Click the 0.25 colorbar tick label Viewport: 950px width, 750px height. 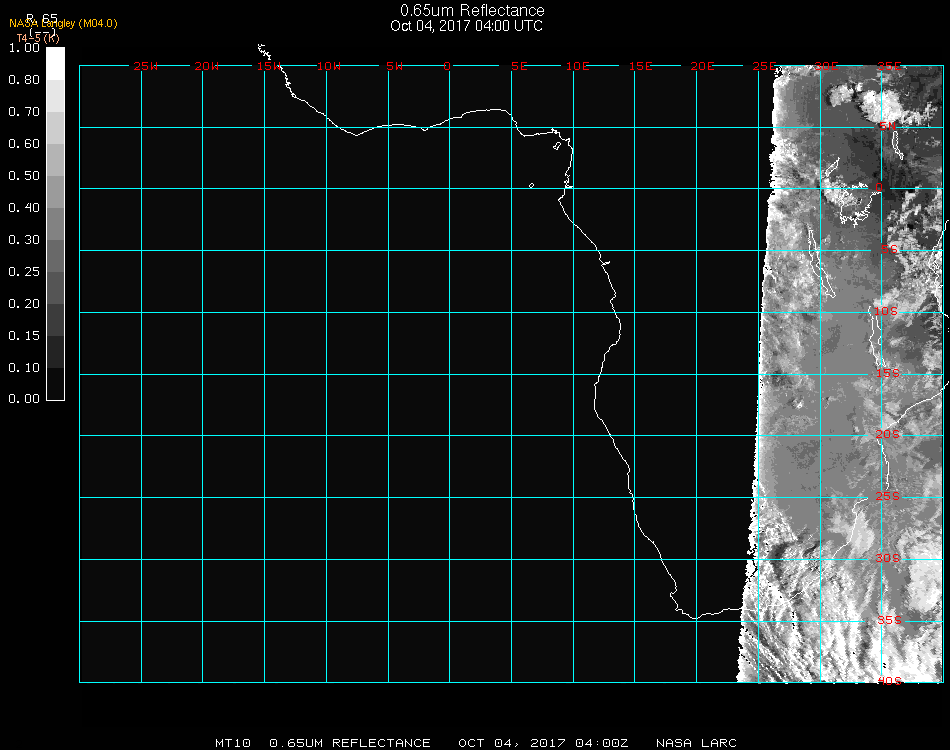pos(24,272)
